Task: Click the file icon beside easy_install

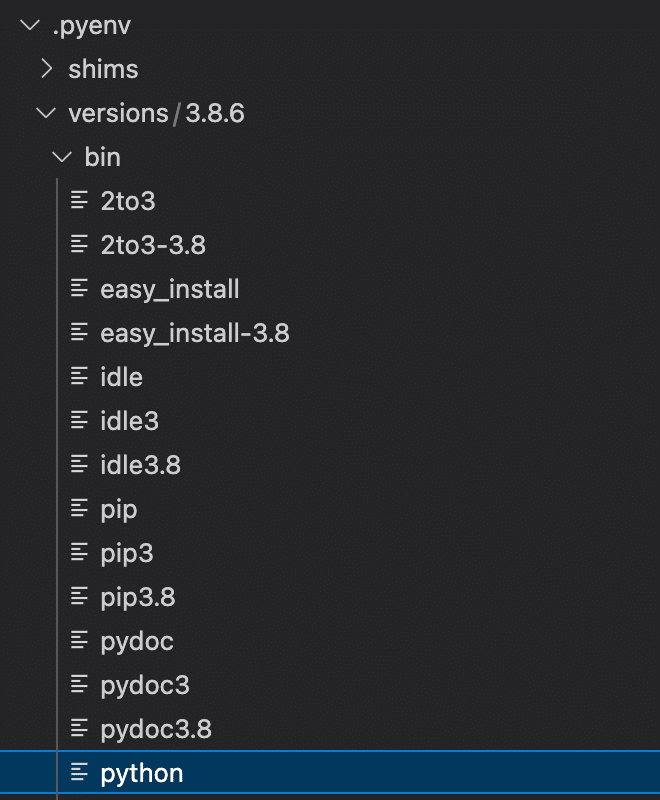Action: [80, 288]
